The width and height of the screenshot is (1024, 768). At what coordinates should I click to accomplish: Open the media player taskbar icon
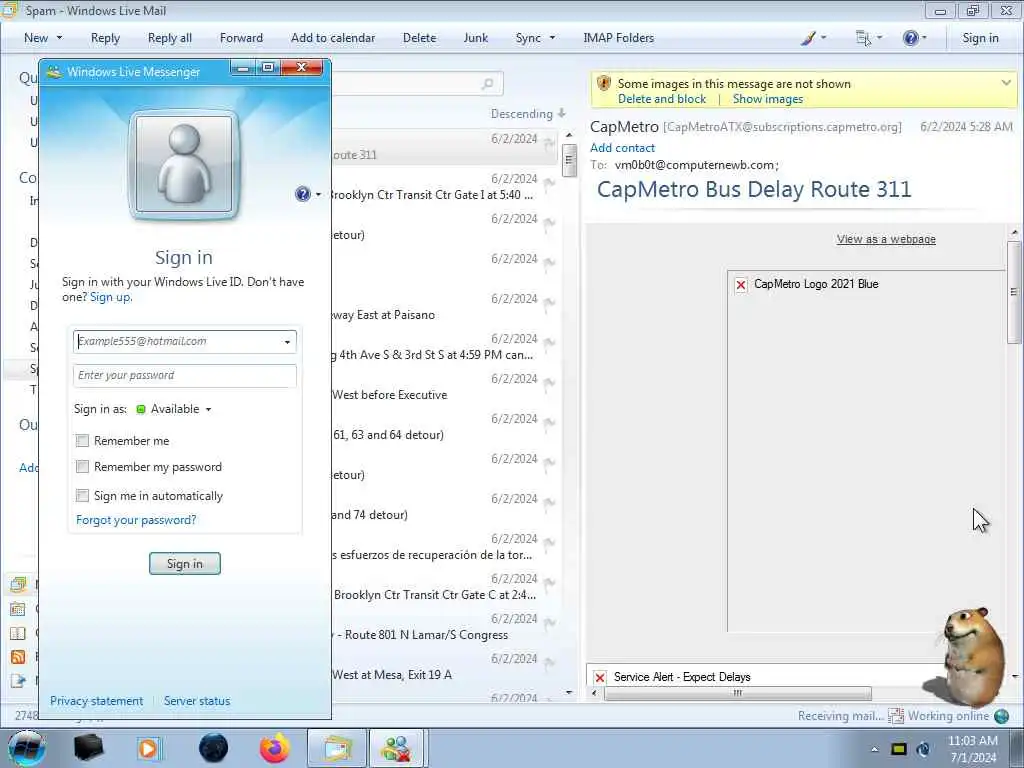148,748
